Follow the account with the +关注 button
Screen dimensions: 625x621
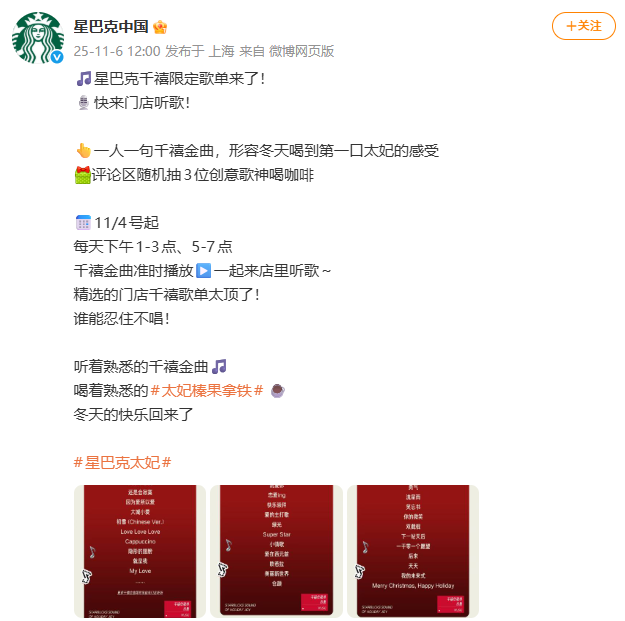click(x=584, y=26)
